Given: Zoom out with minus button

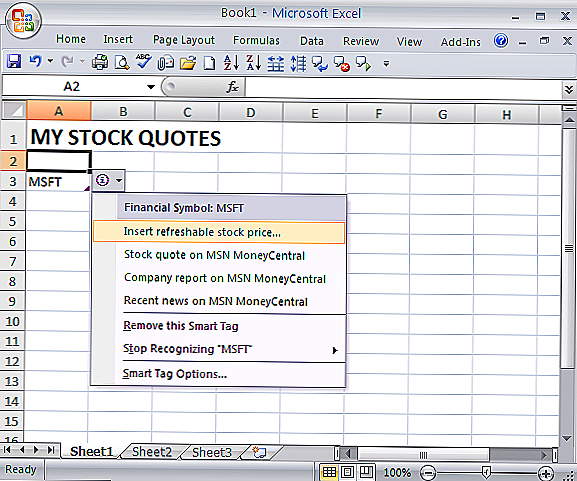Looking at the screenshot, I should tap(428, 473).
